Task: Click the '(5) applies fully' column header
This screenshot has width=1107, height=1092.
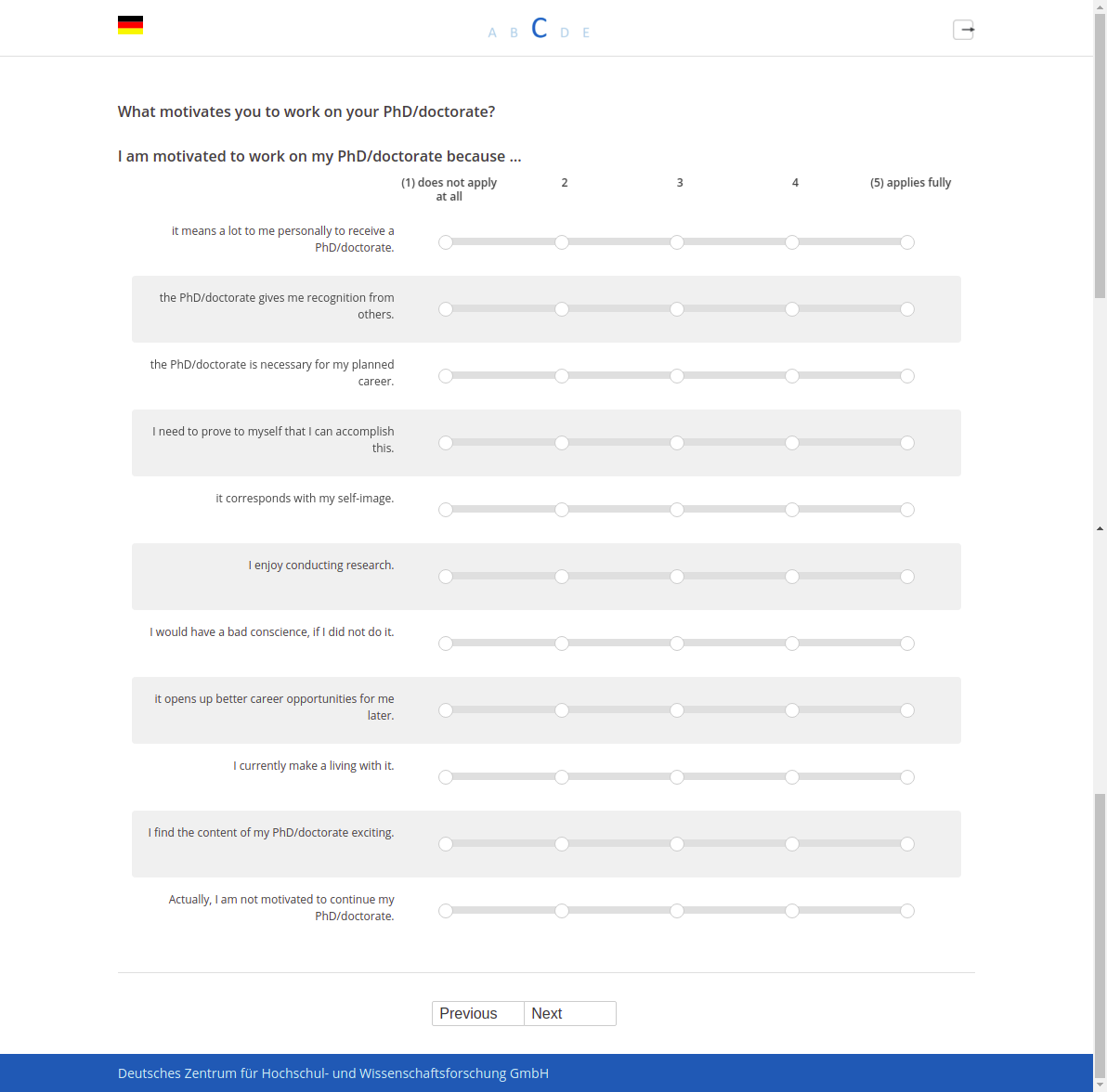Action: 910,183
